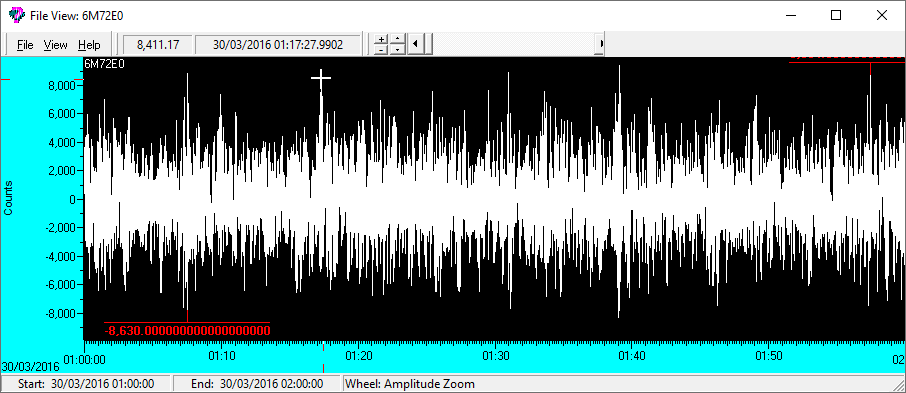The width and height of the screenshot is (906, 393).
Task: Click the red -8,630 minimum value label
Action: [x=187, y=331]
